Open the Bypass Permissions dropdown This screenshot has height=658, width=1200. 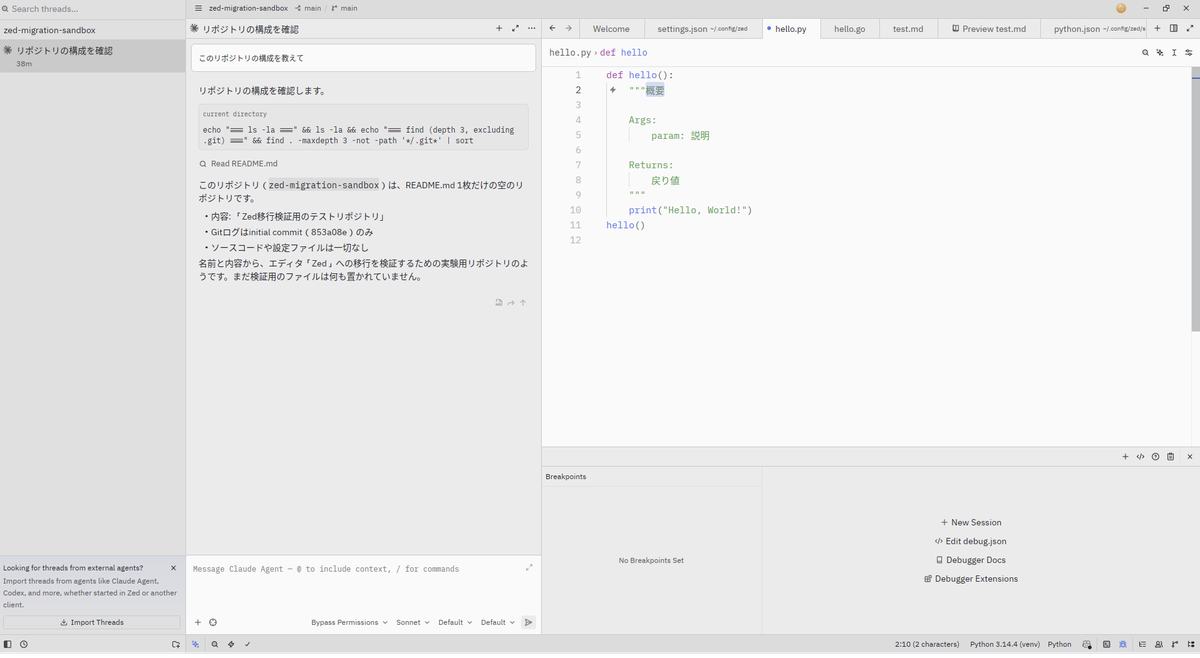tap(349, 622)
